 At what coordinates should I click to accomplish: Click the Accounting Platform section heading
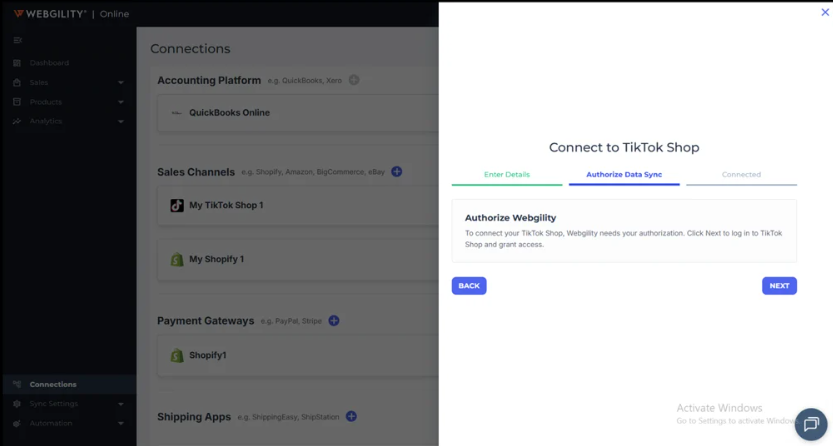209,80
